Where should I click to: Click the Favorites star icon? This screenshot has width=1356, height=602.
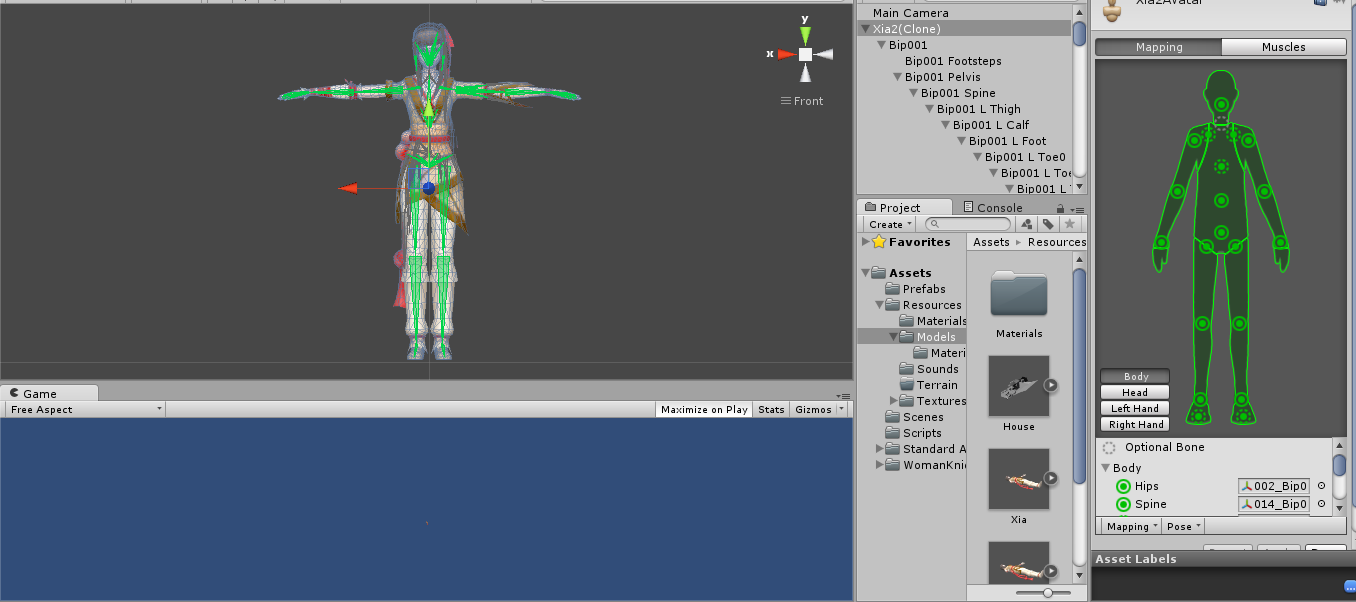click(x=879, y=242)
